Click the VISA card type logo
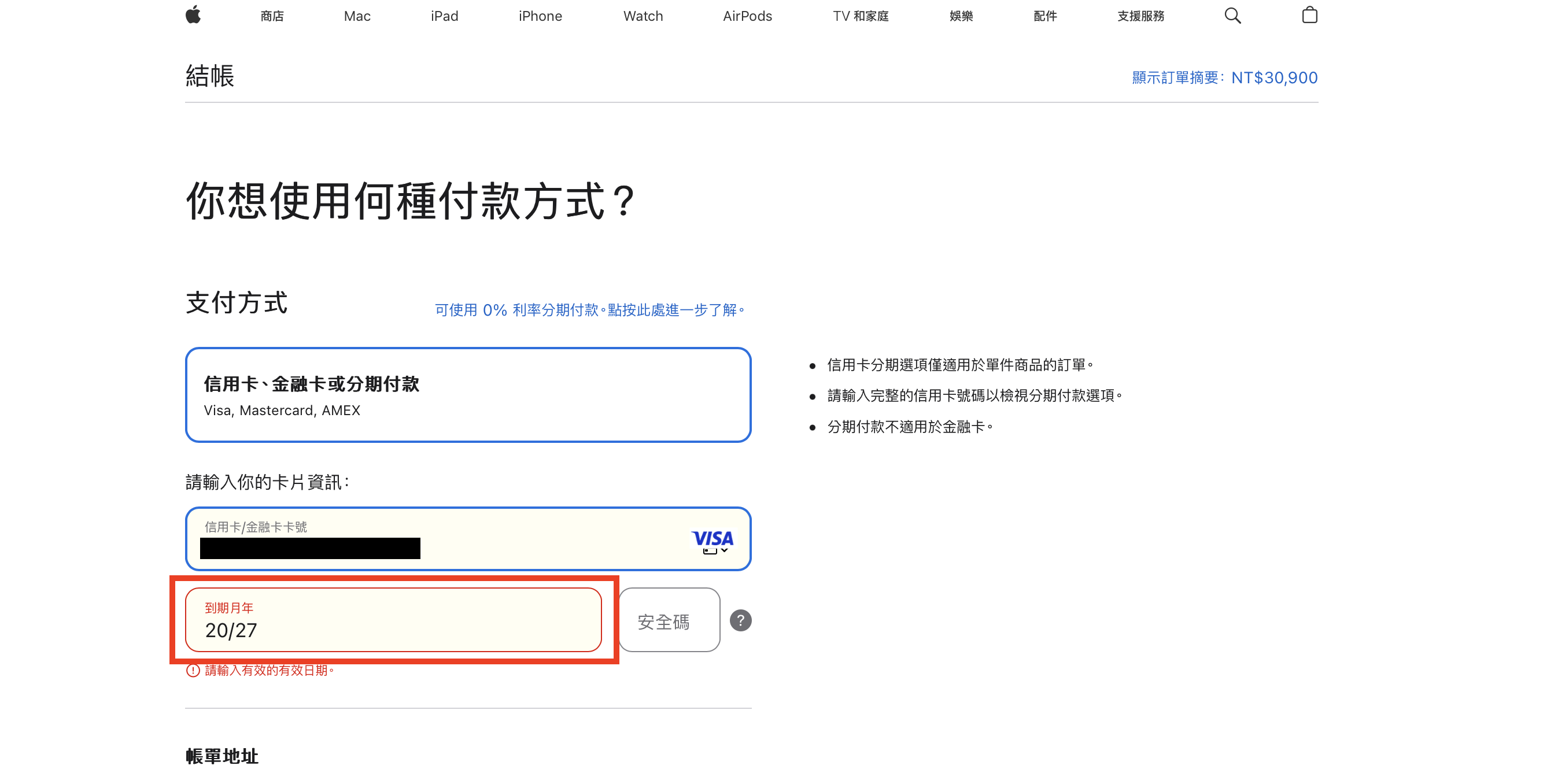 click(712, 538)
